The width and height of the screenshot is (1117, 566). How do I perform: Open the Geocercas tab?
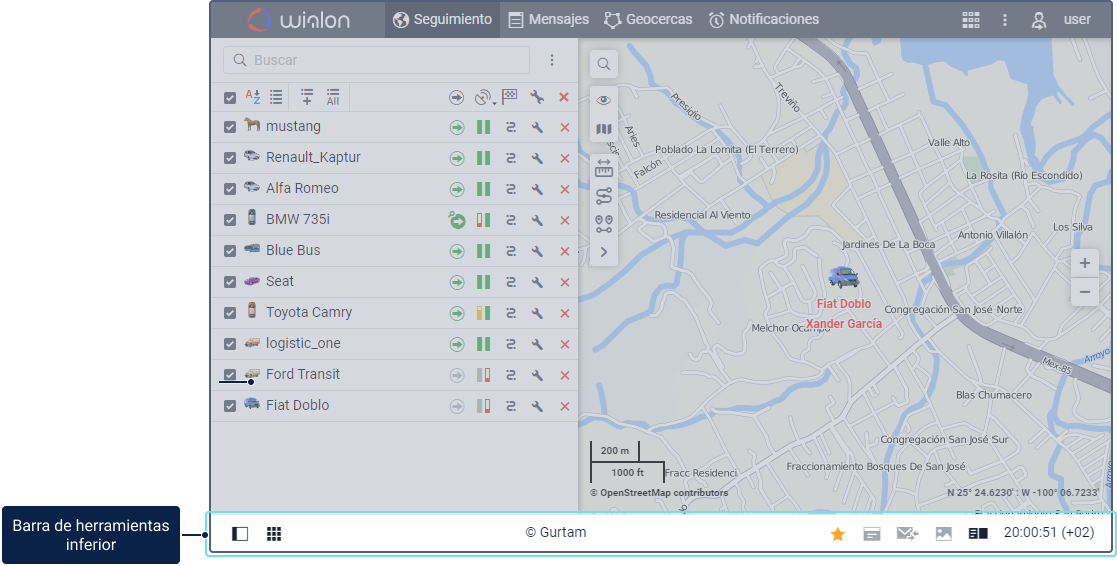point(648,19)
